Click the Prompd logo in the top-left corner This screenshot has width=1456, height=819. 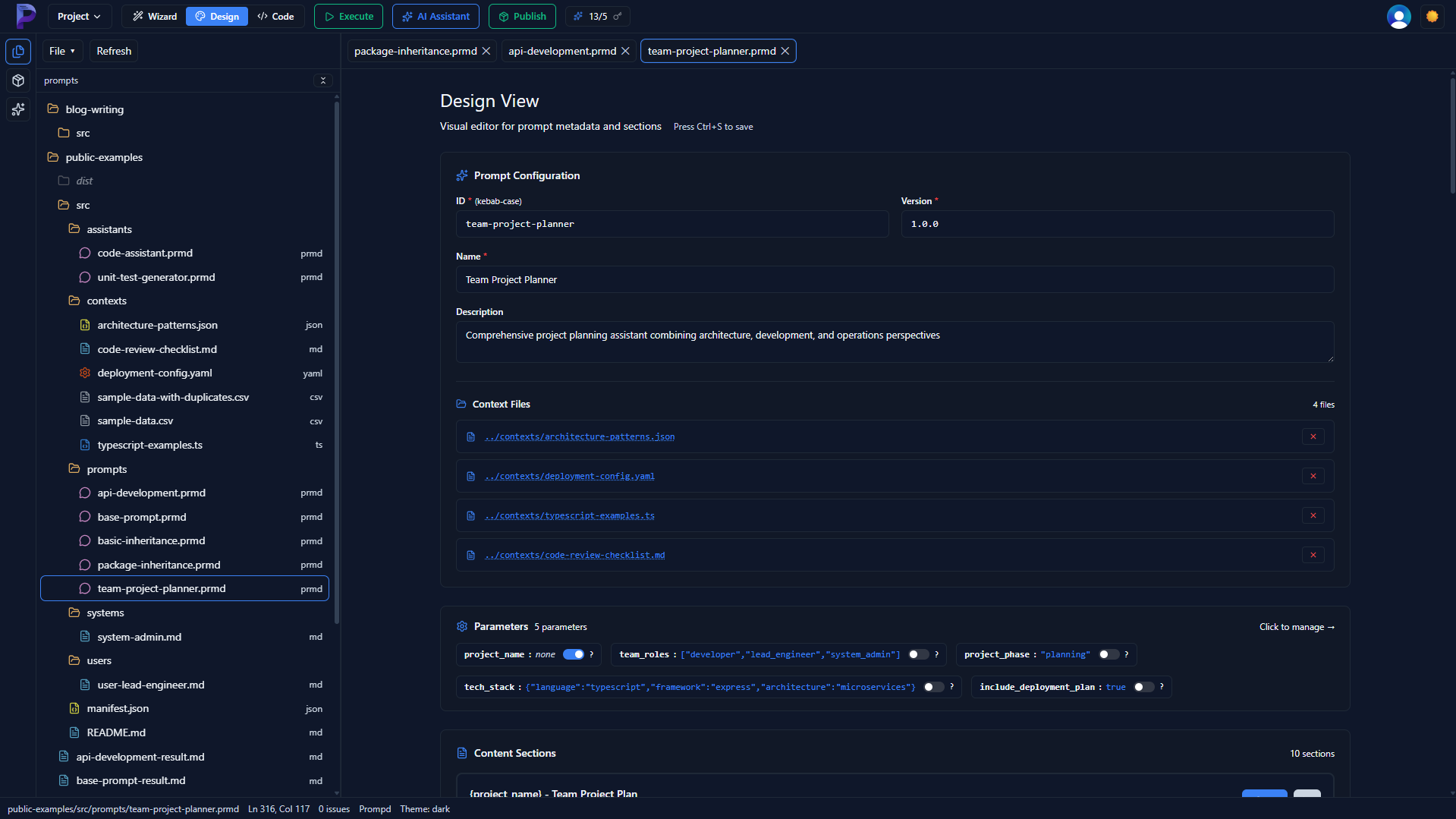click(25, 16)
